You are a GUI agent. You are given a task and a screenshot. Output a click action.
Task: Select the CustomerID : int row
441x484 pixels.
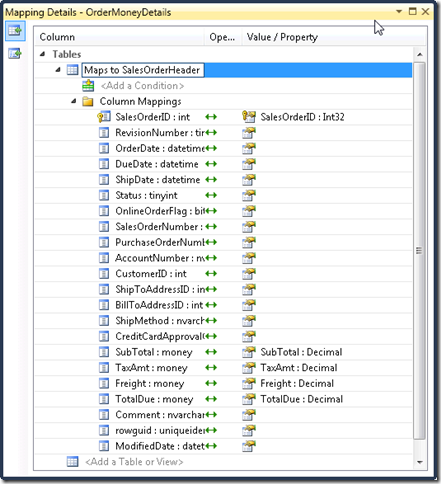tap(223, 274)
